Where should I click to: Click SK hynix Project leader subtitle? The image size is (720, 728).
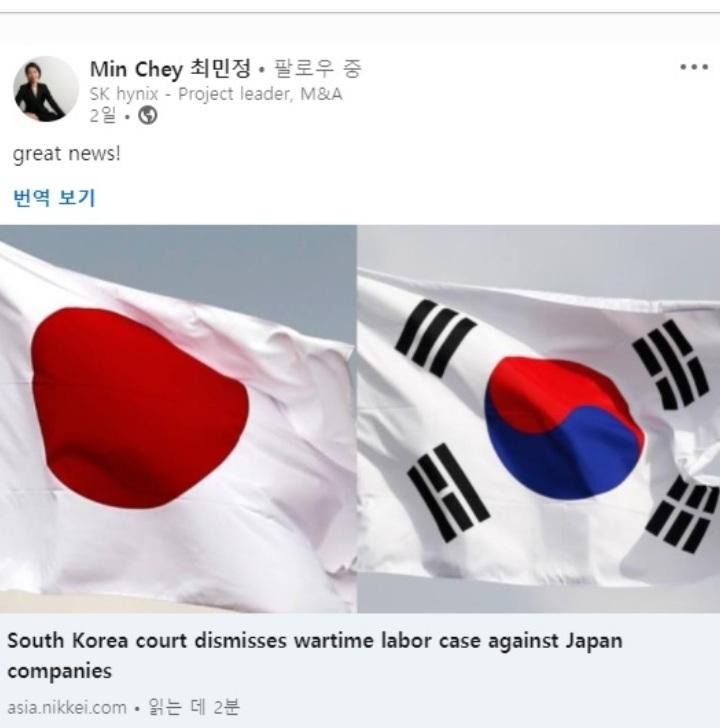(216, 94)
